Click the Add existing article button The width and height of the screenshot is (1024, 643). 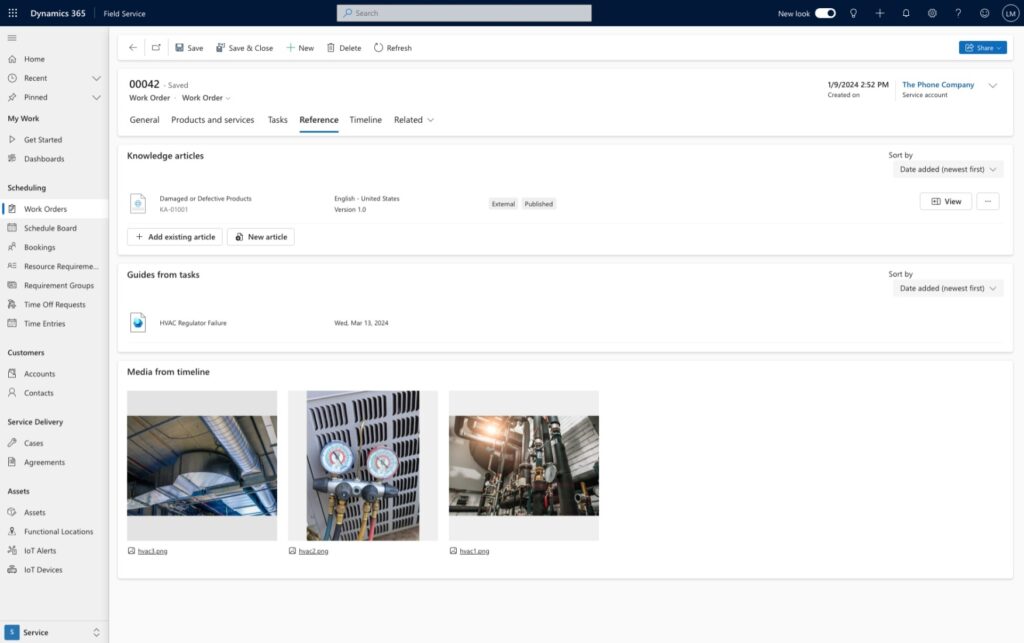[x=175, y=237]
